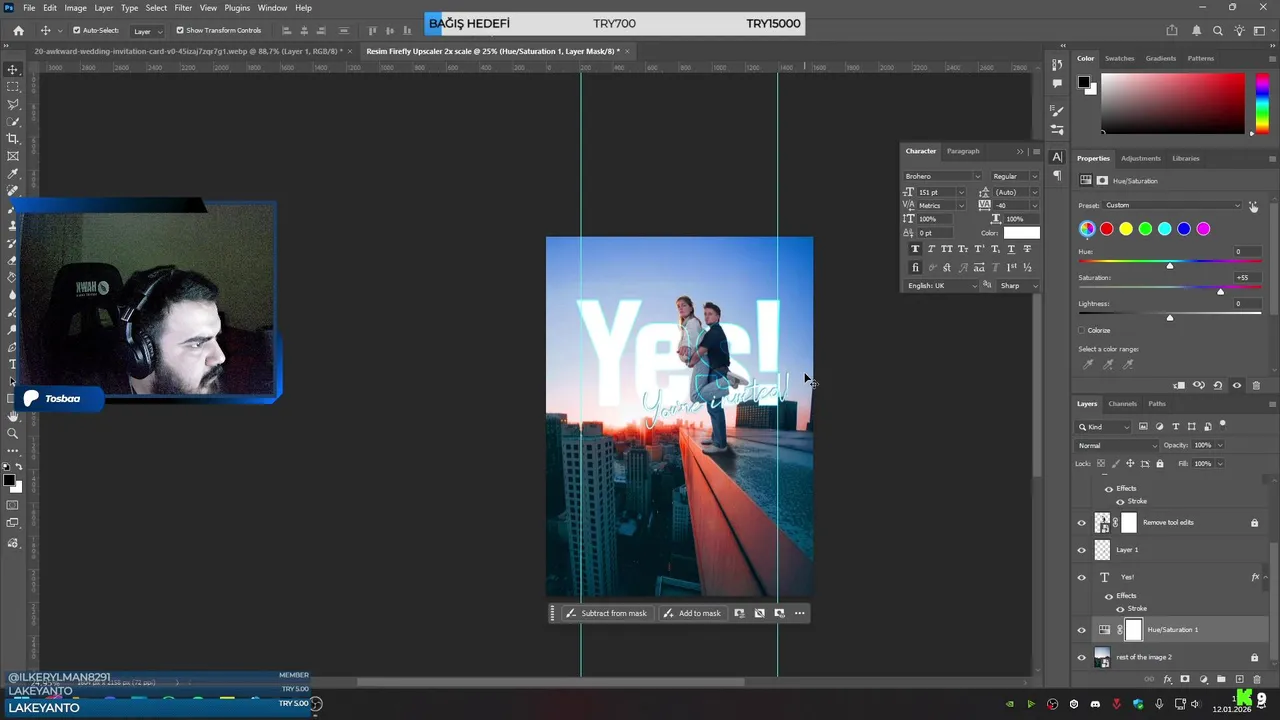1280x720 pixels.
Task: Clip adjustment to layer below
Action: pos(1179,385)
